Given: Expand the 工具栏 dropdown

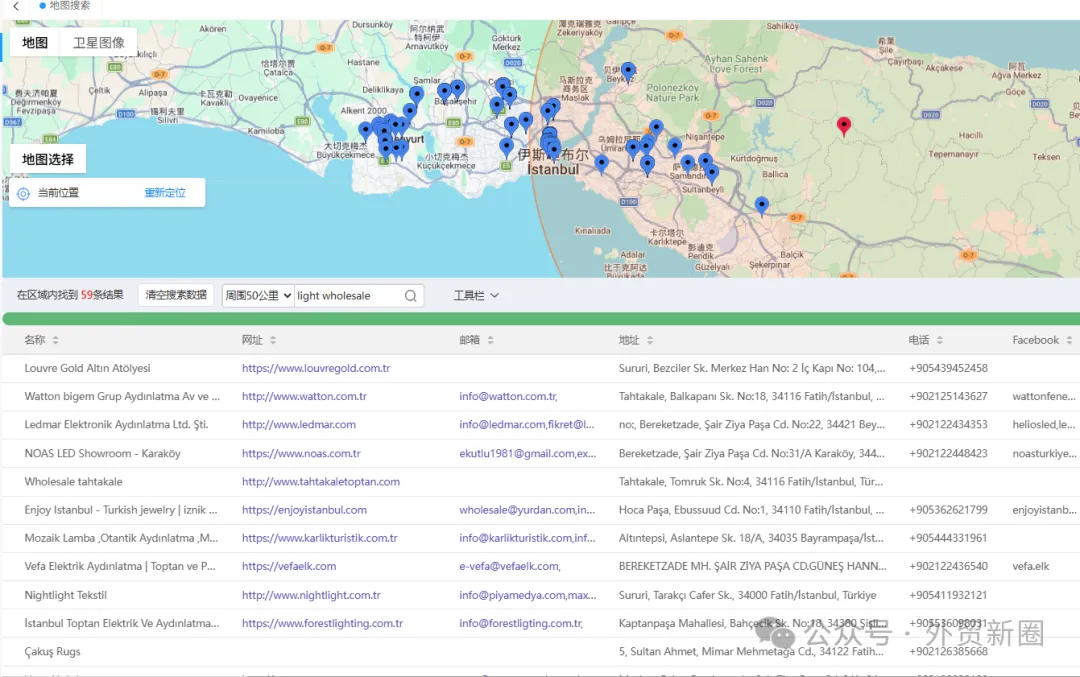Looking at the screenshot, I should 475,295.
